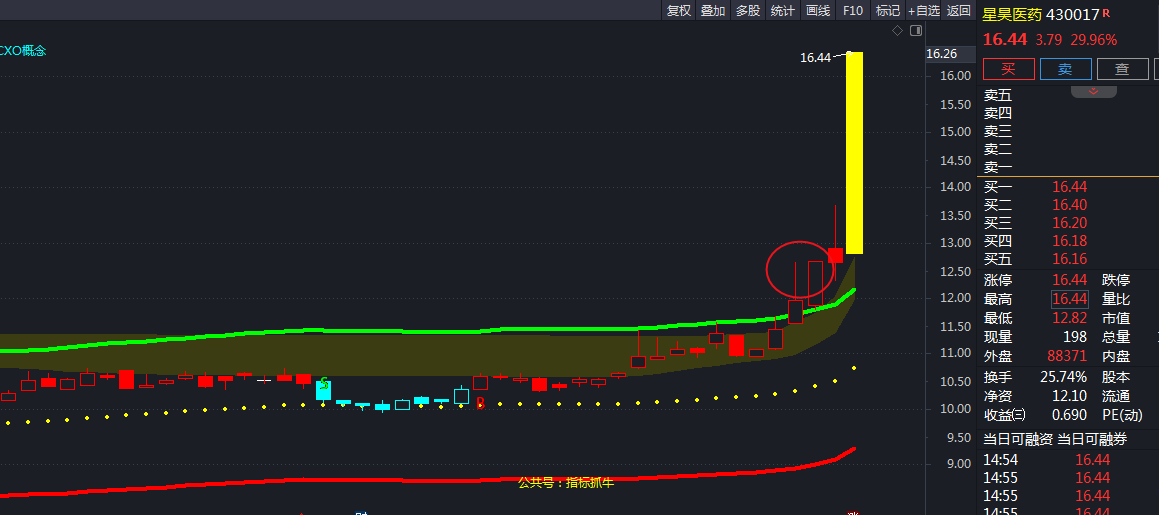1159x515 pixels.
Task: Open F10 company information
Action: [852, 11]
